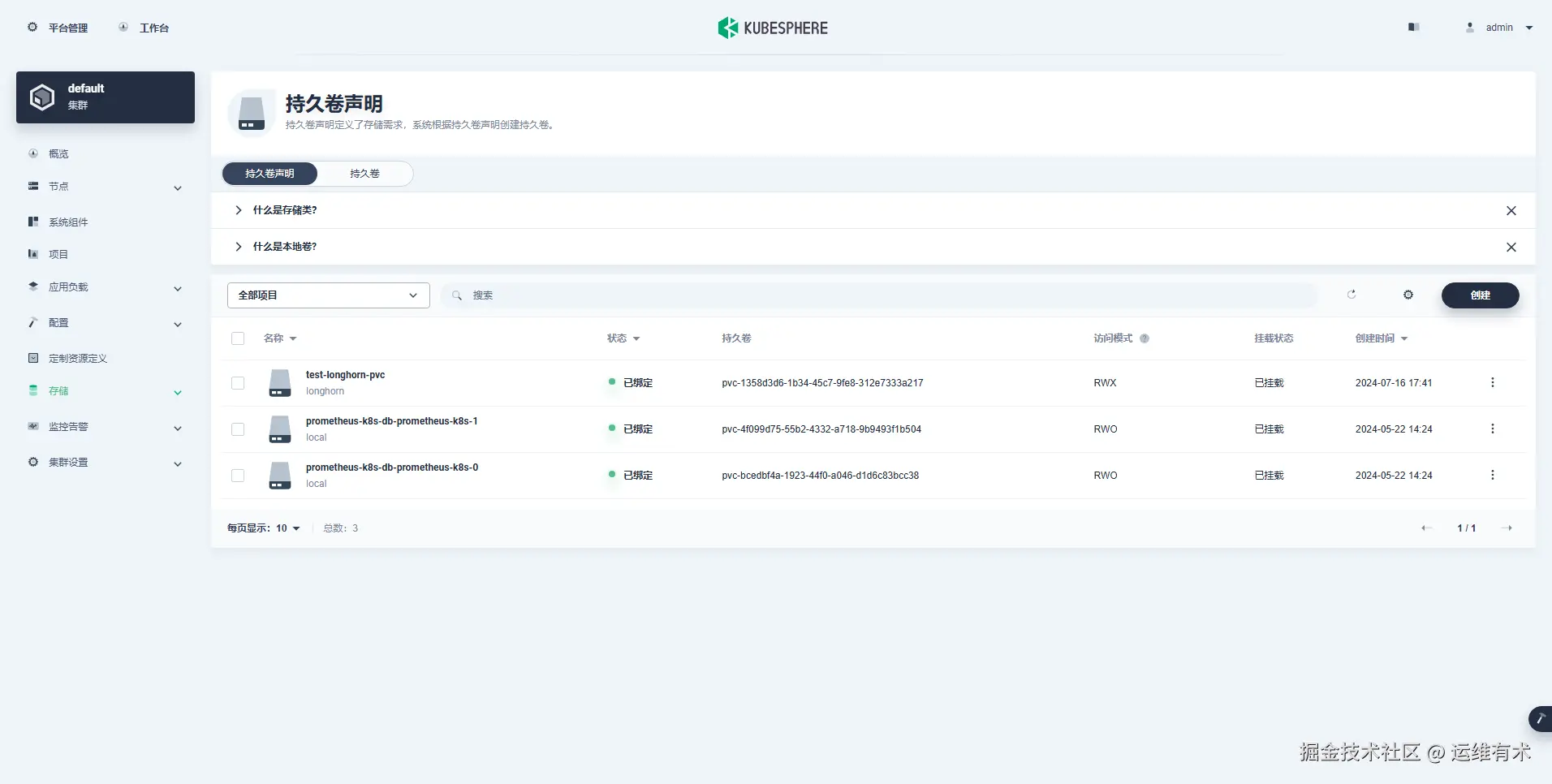Expand the 节点 sidebar menu chevron
The width and height of the screenshot is (1552, 784).
[178, 188]
